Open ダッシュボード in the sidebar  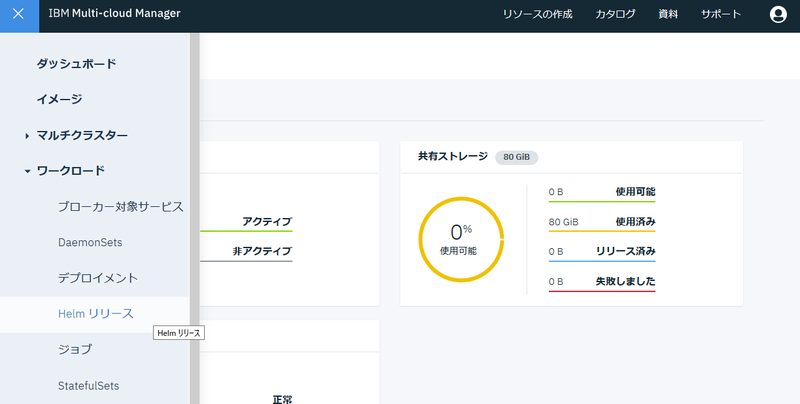coord(77,64)
